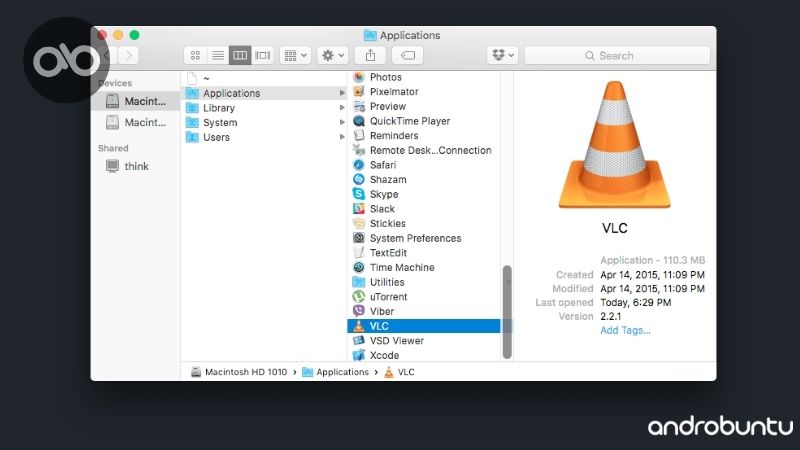800x450 pixels.
Task: Switch to column view mode
Action: (240, 55)
